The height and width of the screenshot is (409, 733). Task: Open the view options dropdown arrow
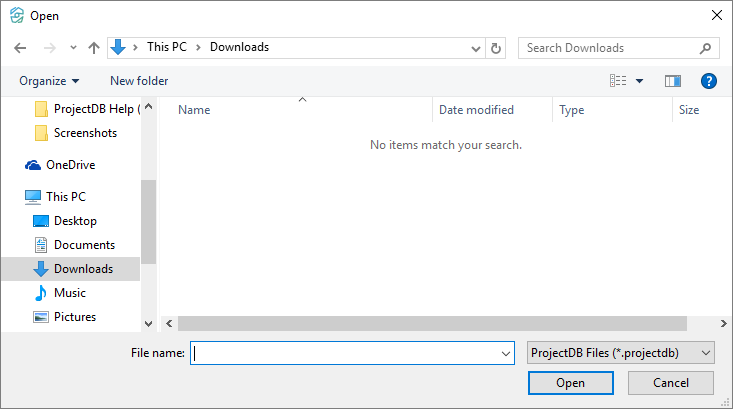(640, 81)
